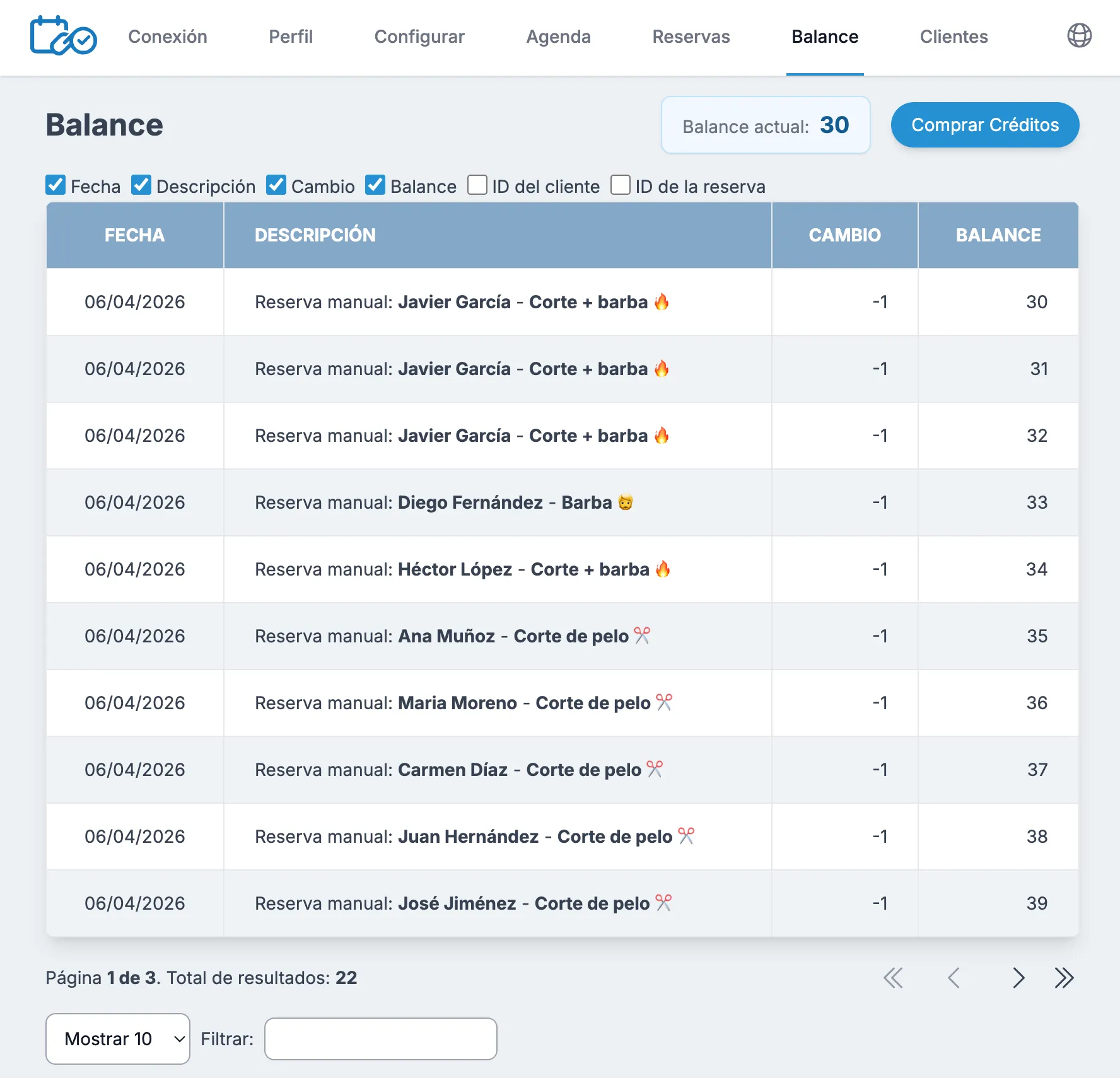Open the Configurar menu item

click(419, 37)
